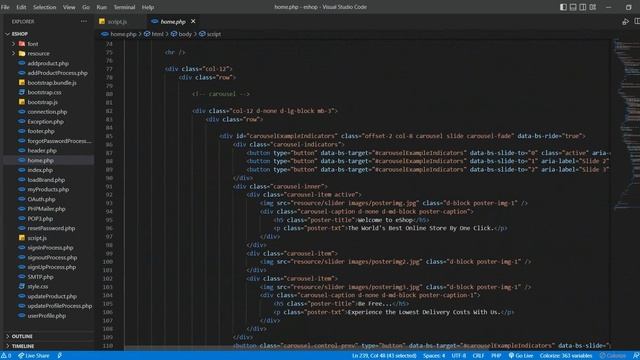Open the Selection menu
Screen dimensions: 640x360
[44, 7]
